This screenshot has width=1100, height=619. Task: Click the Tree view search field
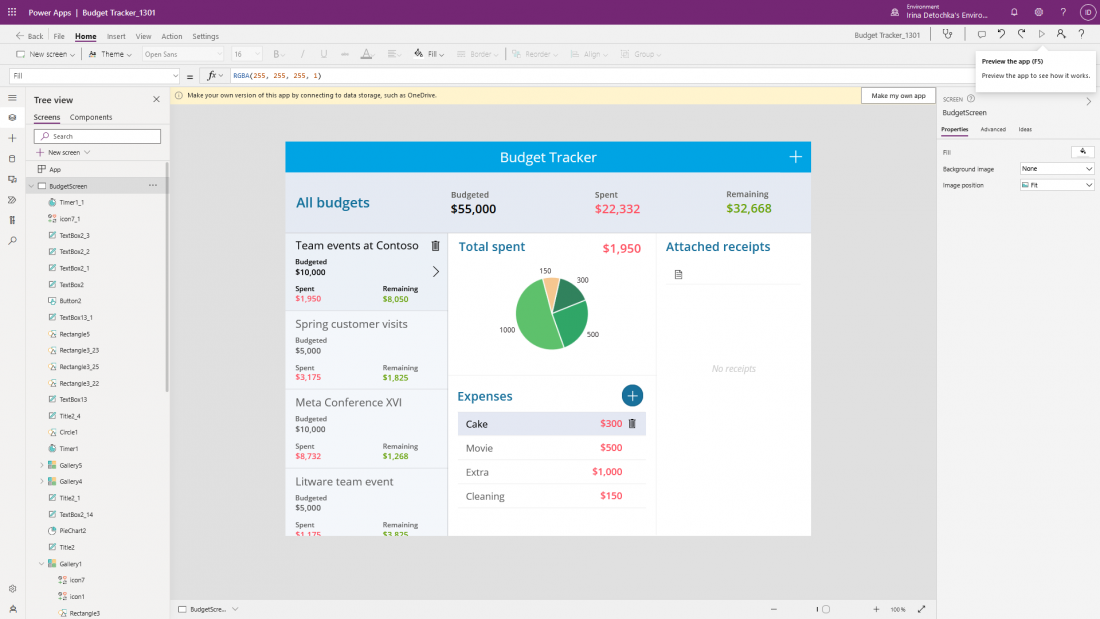click(97, 136)
